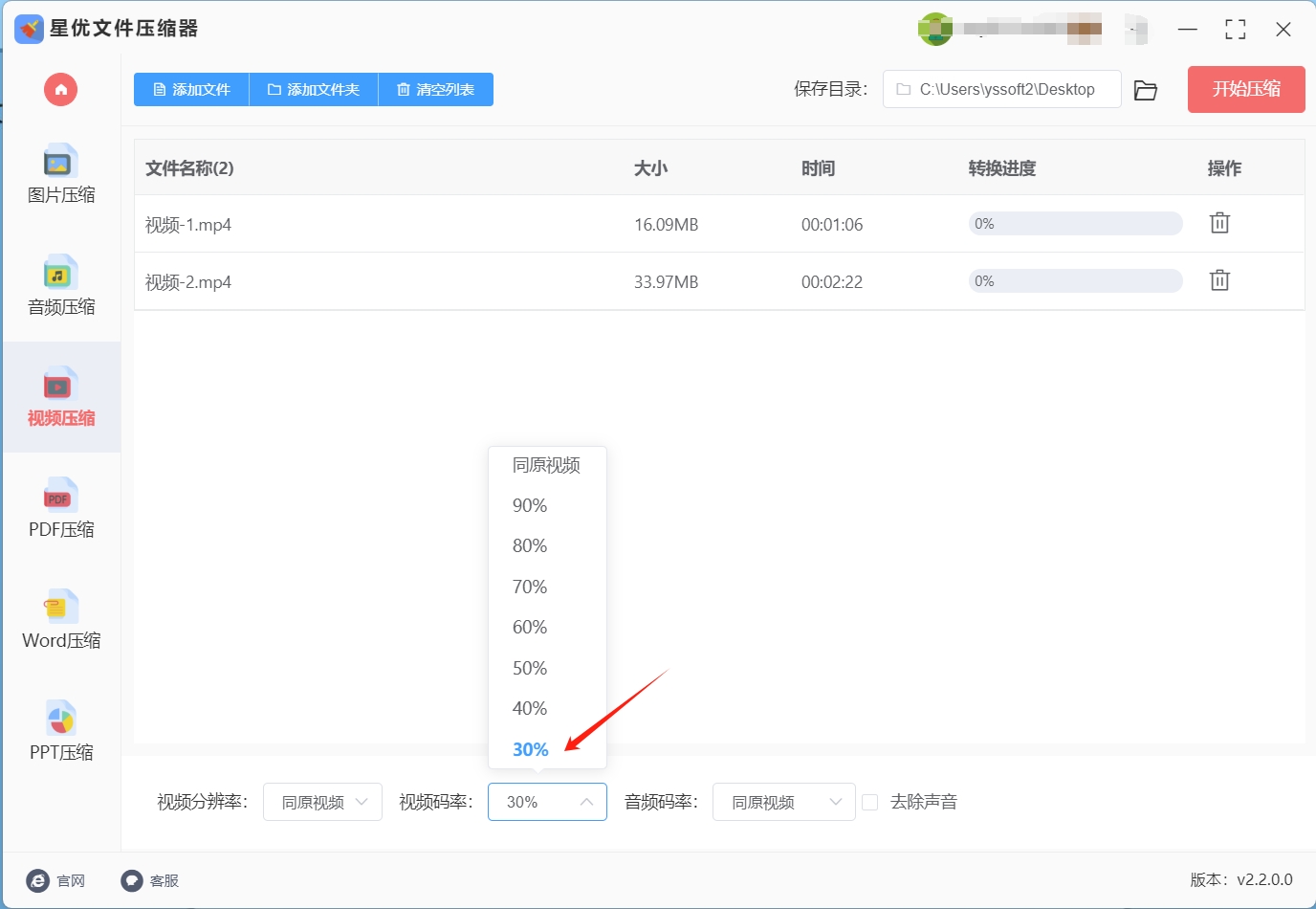Click the 文件名称(2) column header
The width and height of the screenshot is (1316, 909).
[x=189, y=168]
